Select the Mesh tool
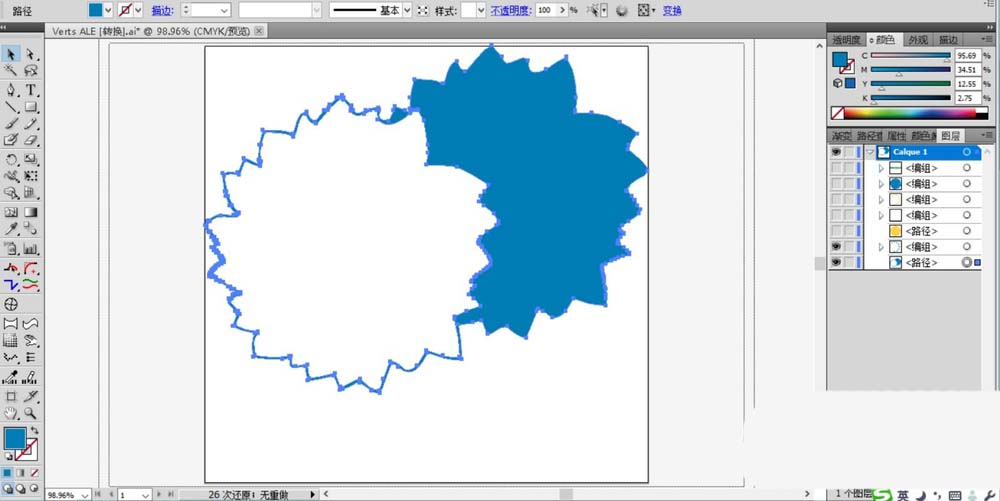 click(11, 212)
